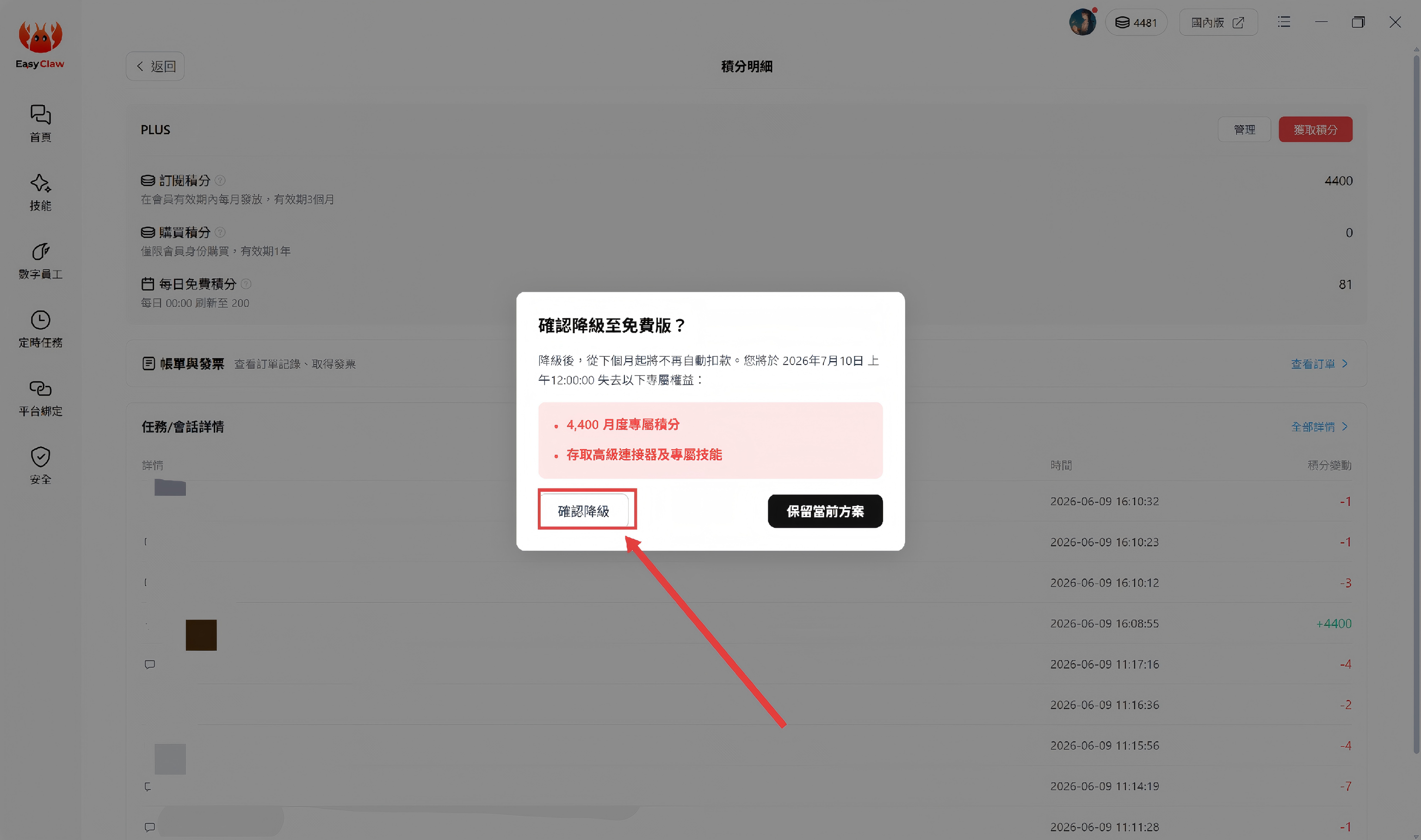Open the 安全 security shield icon

(x=40, y=466)
